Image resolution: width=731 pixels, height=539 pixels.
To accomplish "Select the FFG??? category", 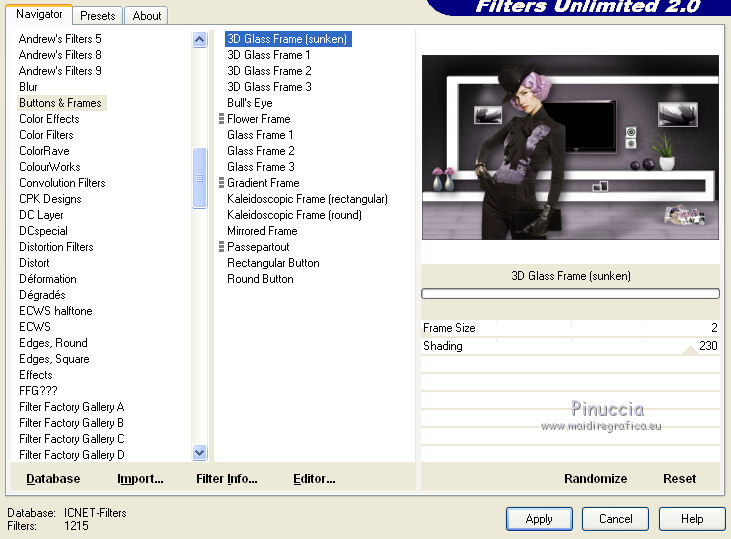I will pyautogui.click(x=38, y=391).
